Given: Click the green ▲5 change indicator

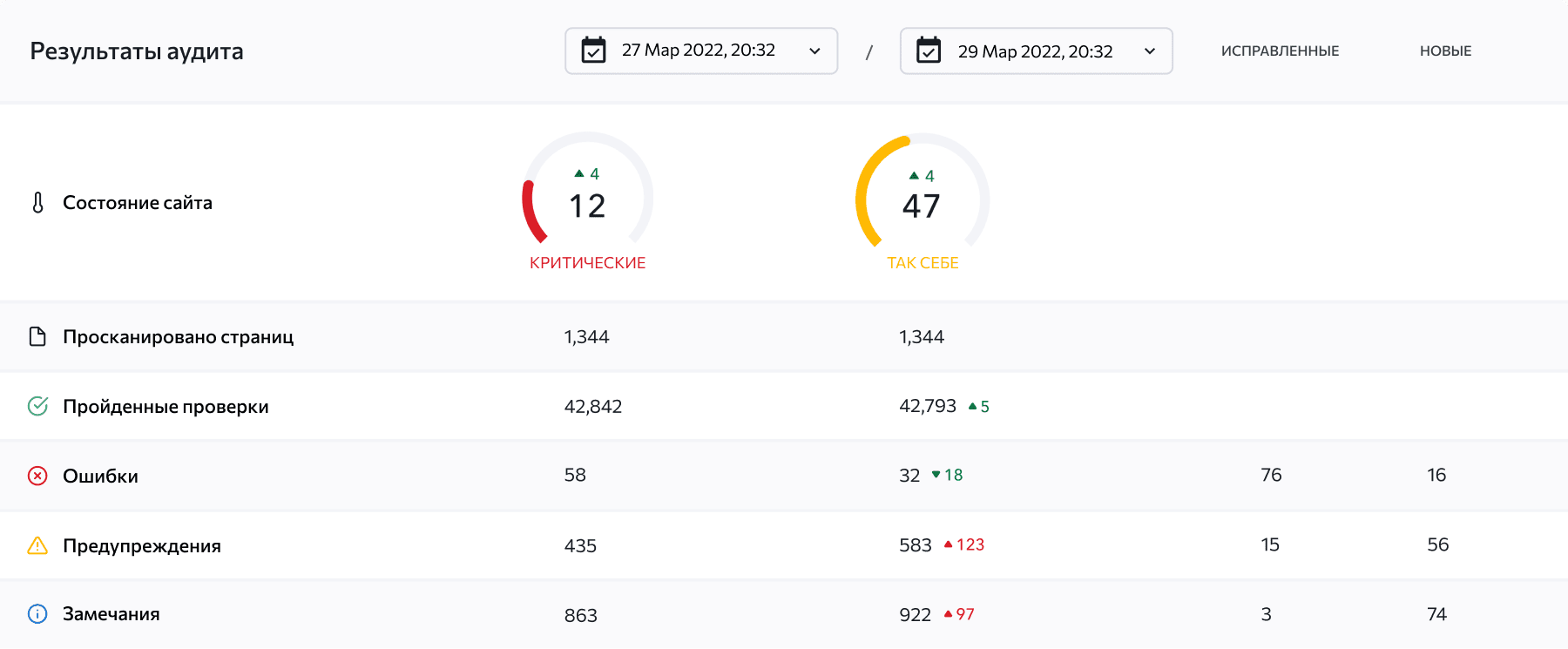Looking at the screenshot, I should 979,407.
